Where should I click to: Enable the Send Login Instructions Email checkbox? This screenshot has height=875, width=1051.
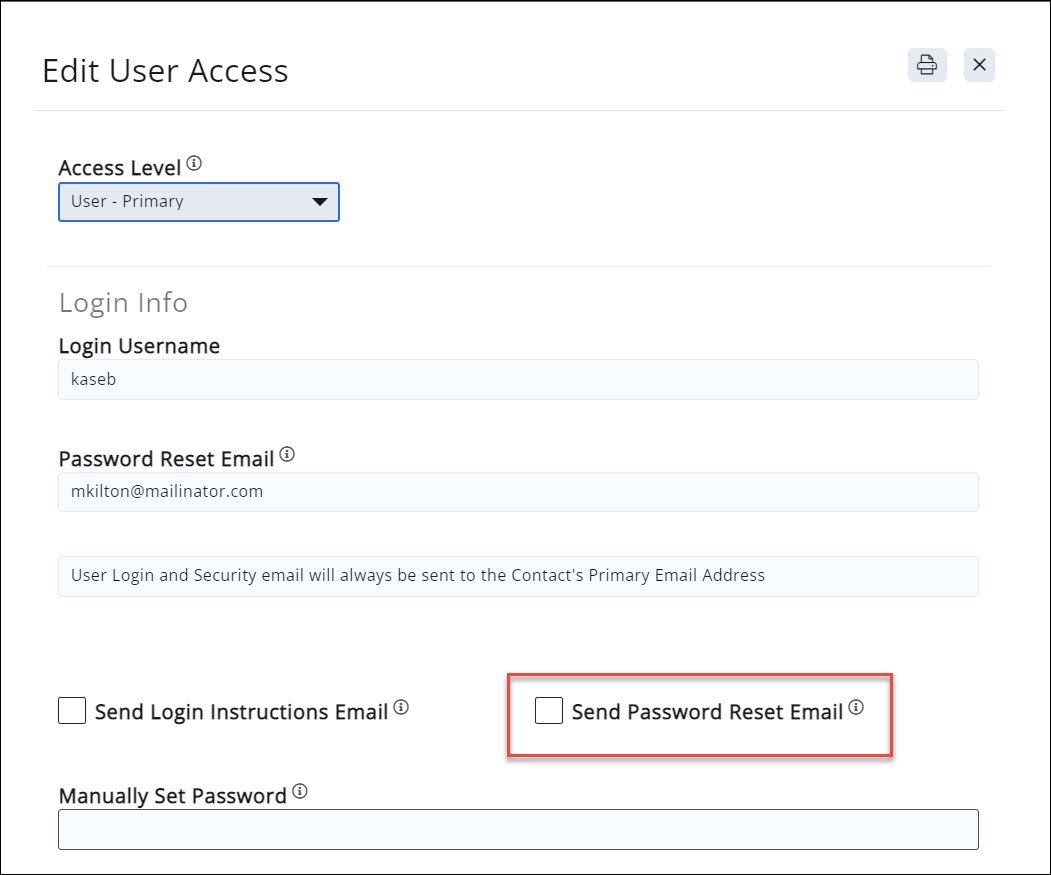tap(72, 711)
